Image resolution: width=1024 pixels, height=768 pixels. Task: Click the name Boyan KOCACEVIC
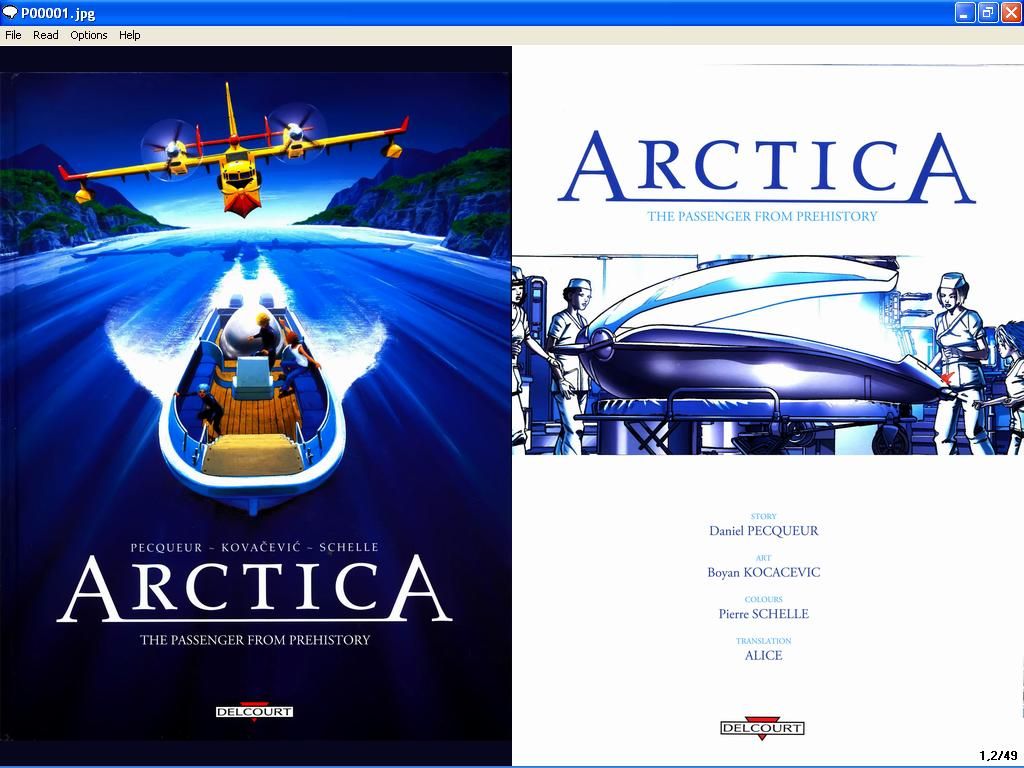763,573
